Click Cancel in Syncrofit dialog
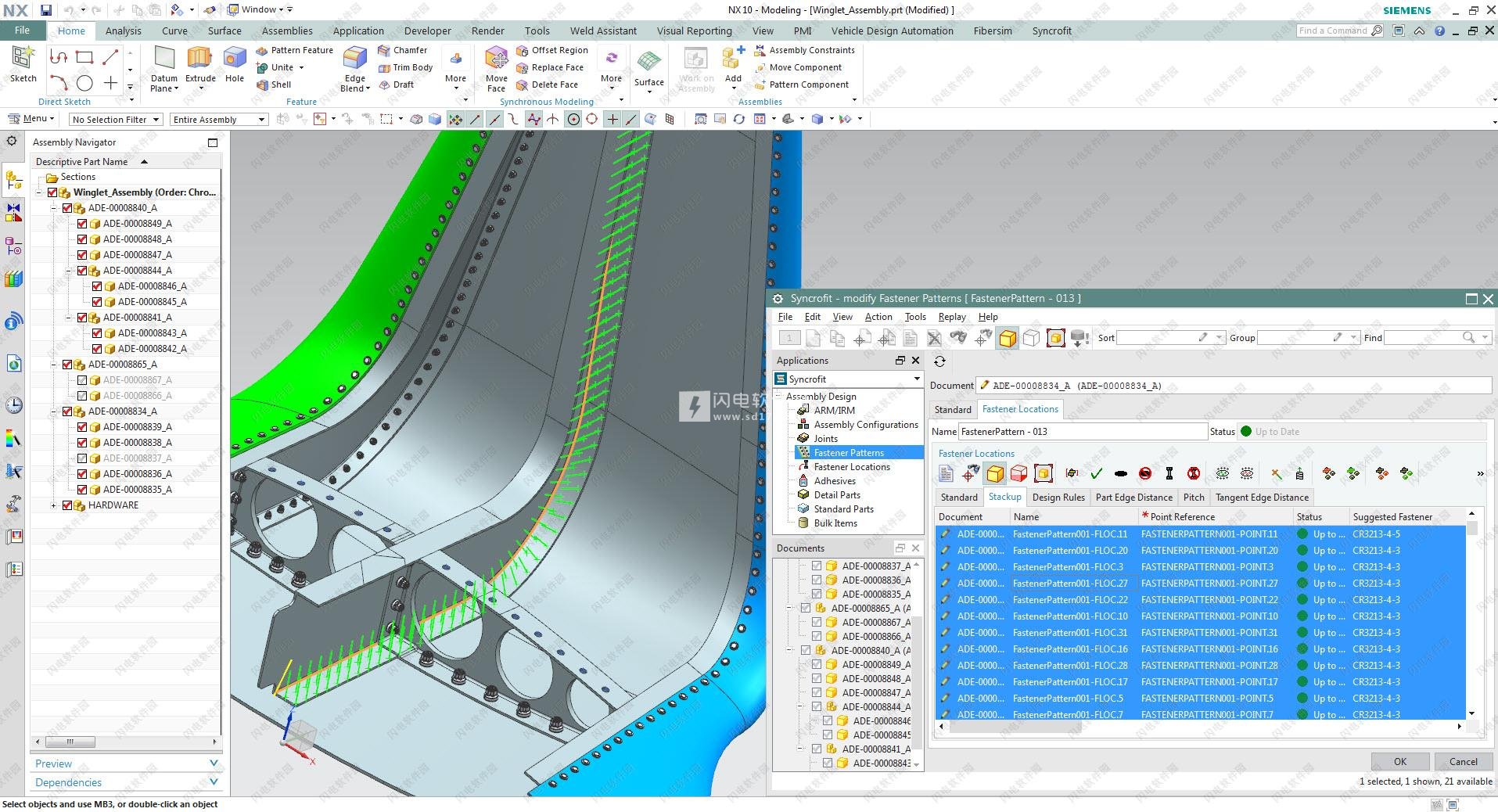Viewport: 1498px width, 812px height. (x=1463, y=761)
